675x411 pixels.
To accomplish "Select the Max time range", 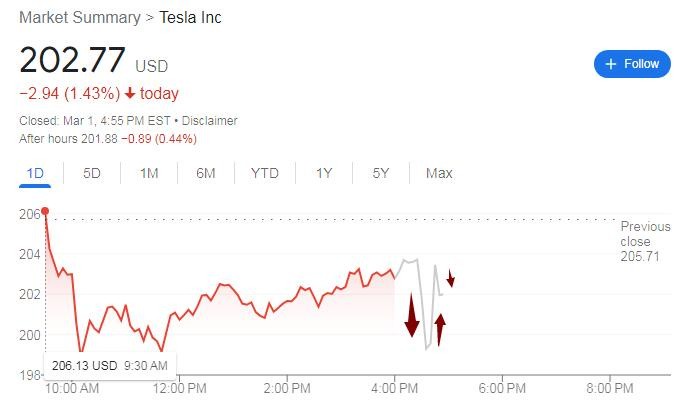I will tap(439, 173).
